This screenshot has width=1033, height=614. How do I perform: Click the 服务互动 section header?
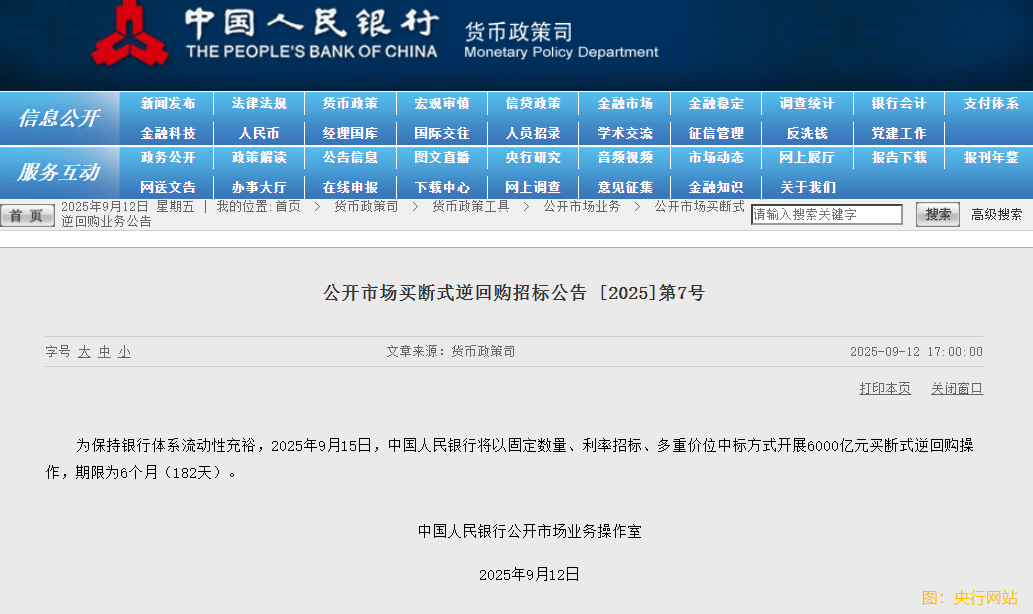(x=59, y=172)
